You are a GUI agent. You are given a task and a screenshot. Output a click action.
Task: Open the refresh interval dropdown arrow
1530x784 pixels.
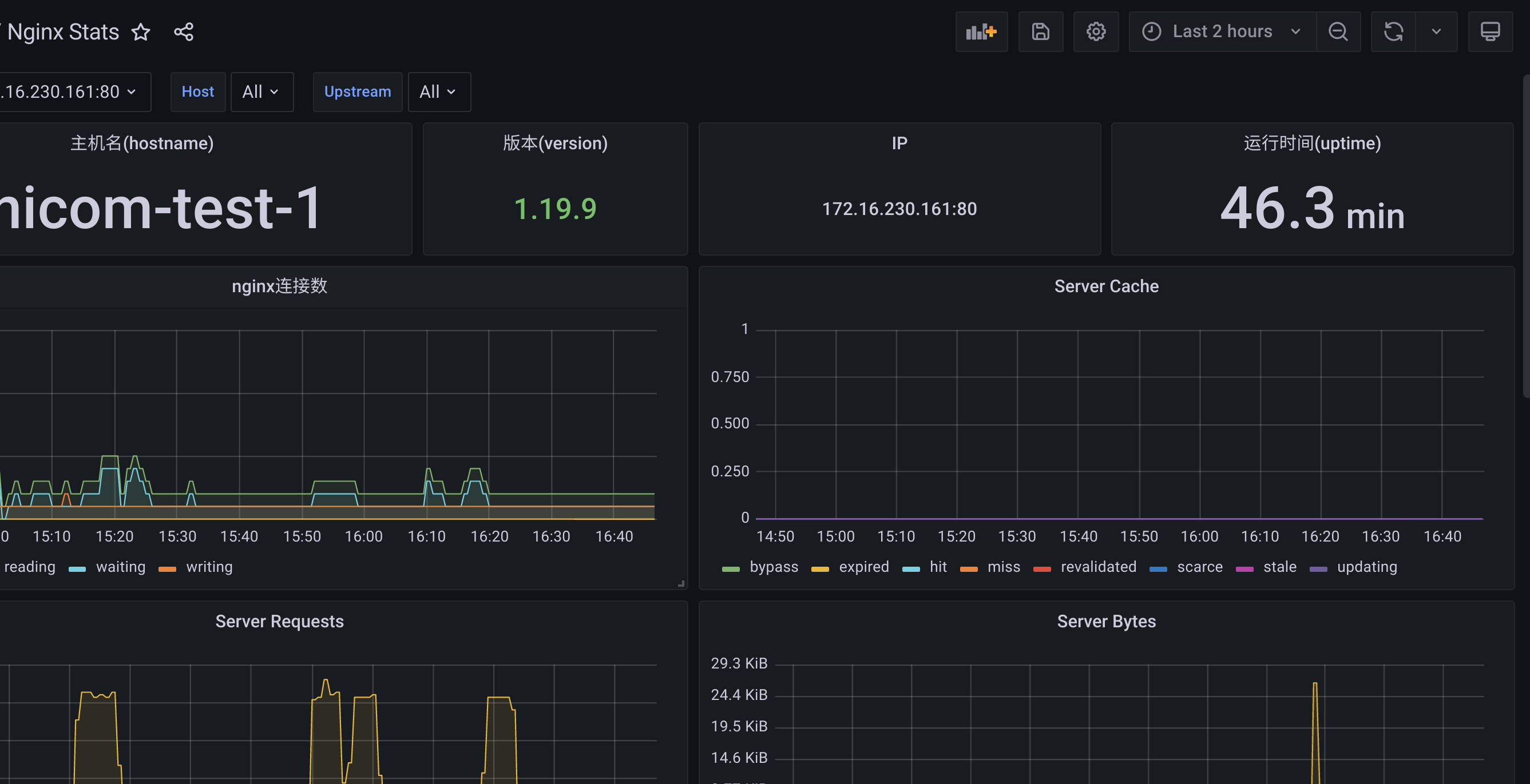coord(1436,31)
